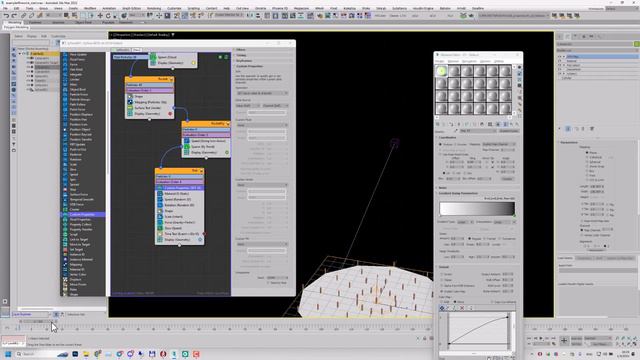
Task: Click Pin Stack below modifier list
Action: [560, 129]
